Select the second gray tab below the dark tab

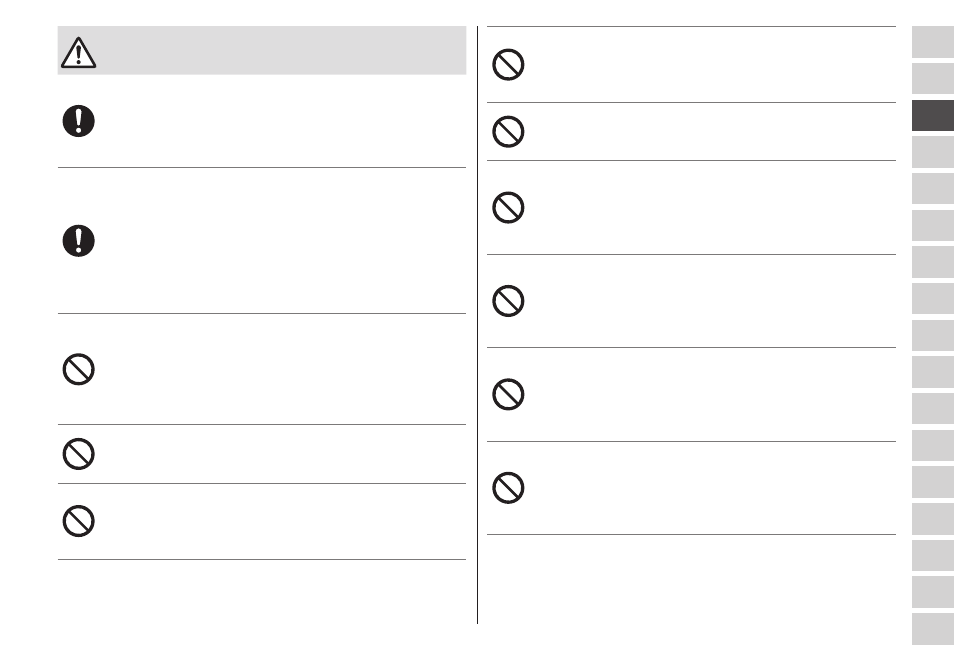[x=933, y=189]
